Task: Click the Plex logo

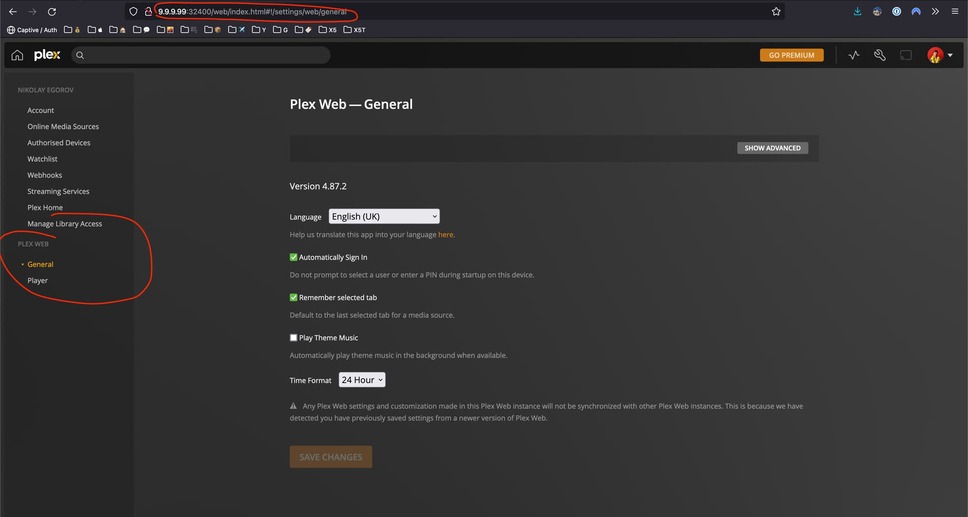Action: pyautogui.click(x=47, y=55)
